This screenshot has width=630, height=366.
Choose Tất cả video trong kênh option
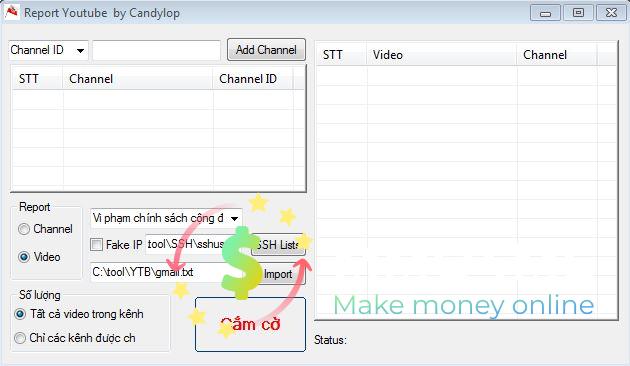point(20,314)
